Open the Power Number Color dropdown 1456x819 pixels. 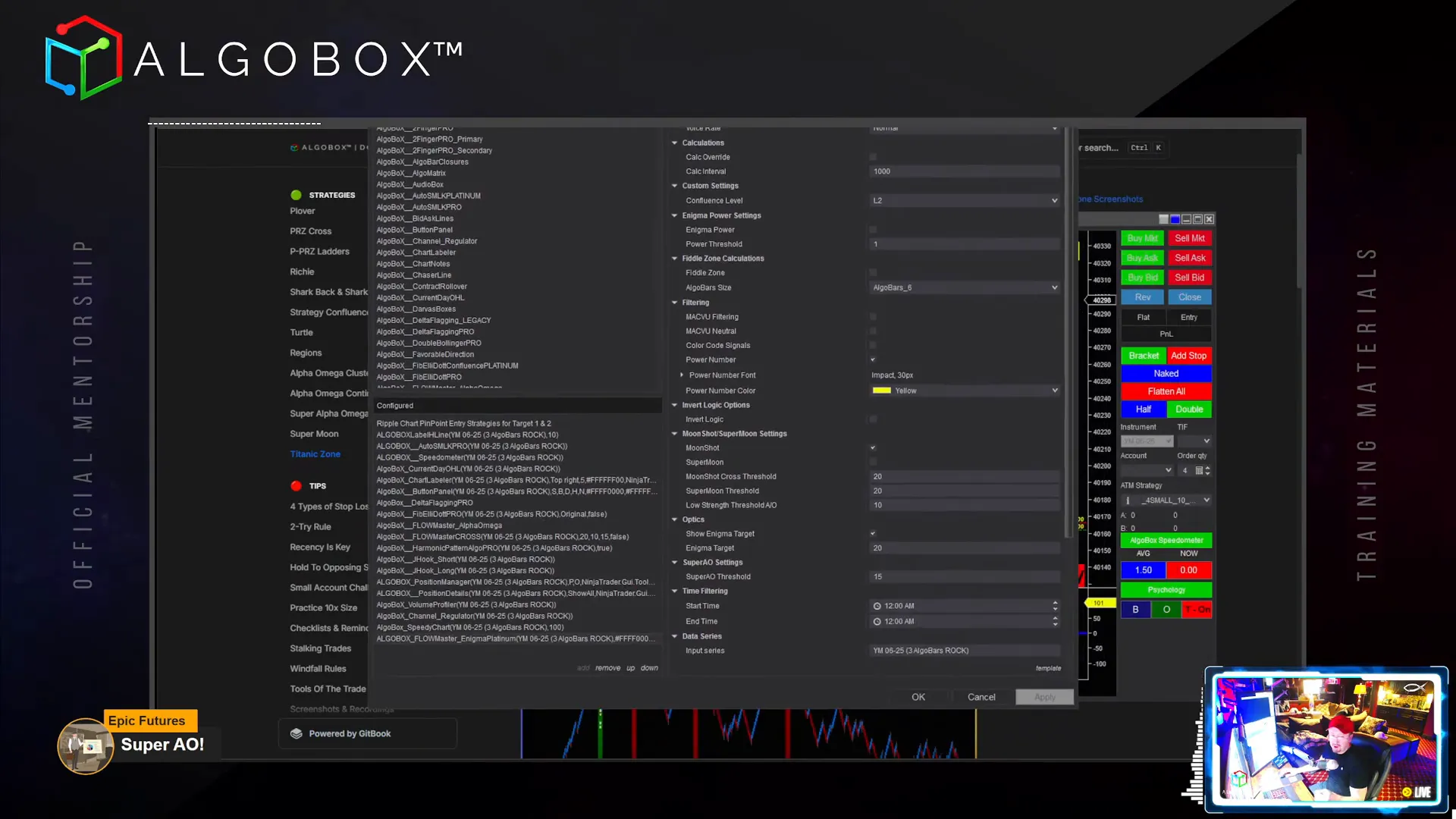(965, 391)
